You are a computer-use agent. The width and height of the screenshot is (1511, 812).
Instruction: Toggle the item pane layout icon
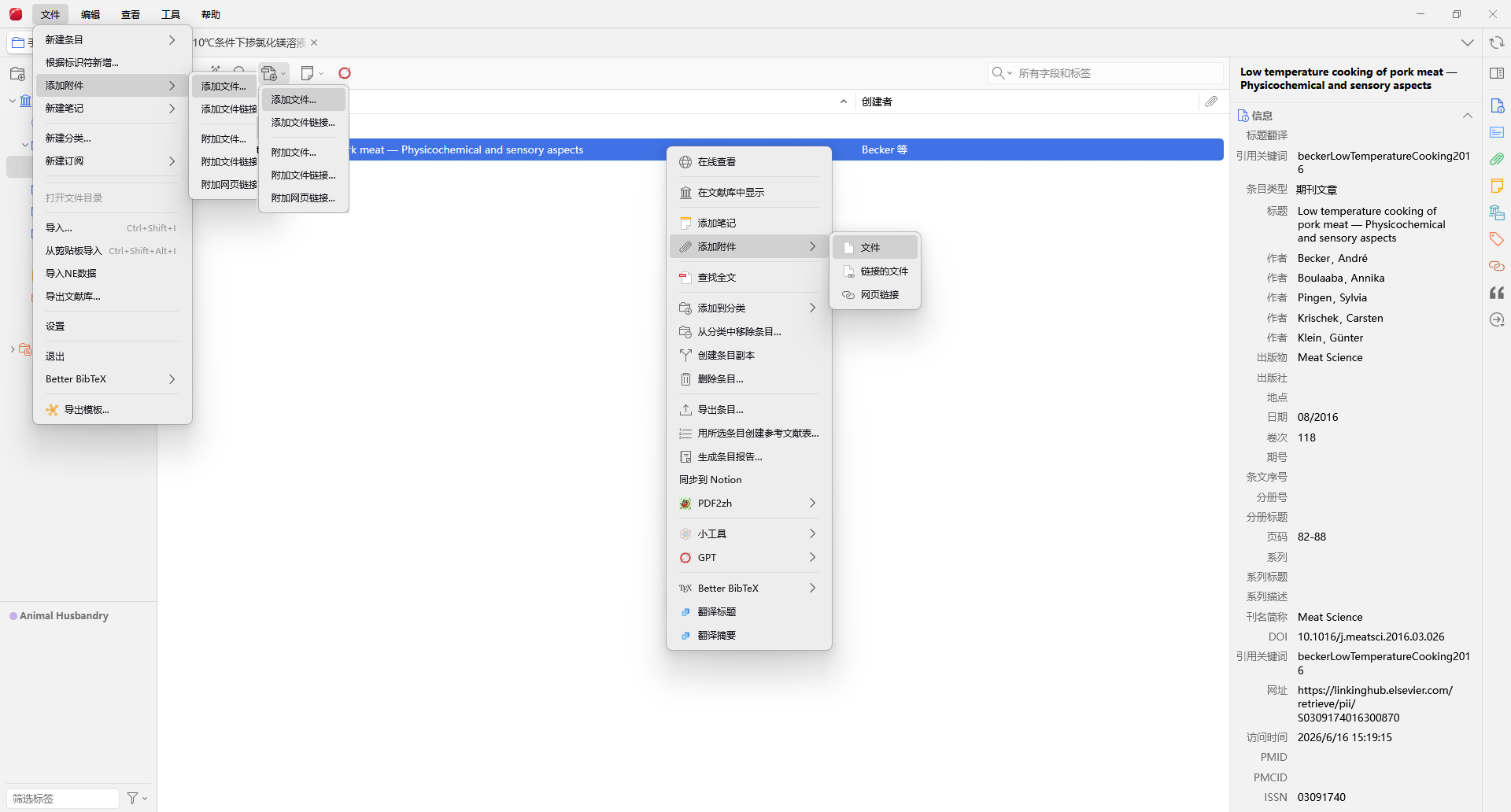tap(1497, 73)
